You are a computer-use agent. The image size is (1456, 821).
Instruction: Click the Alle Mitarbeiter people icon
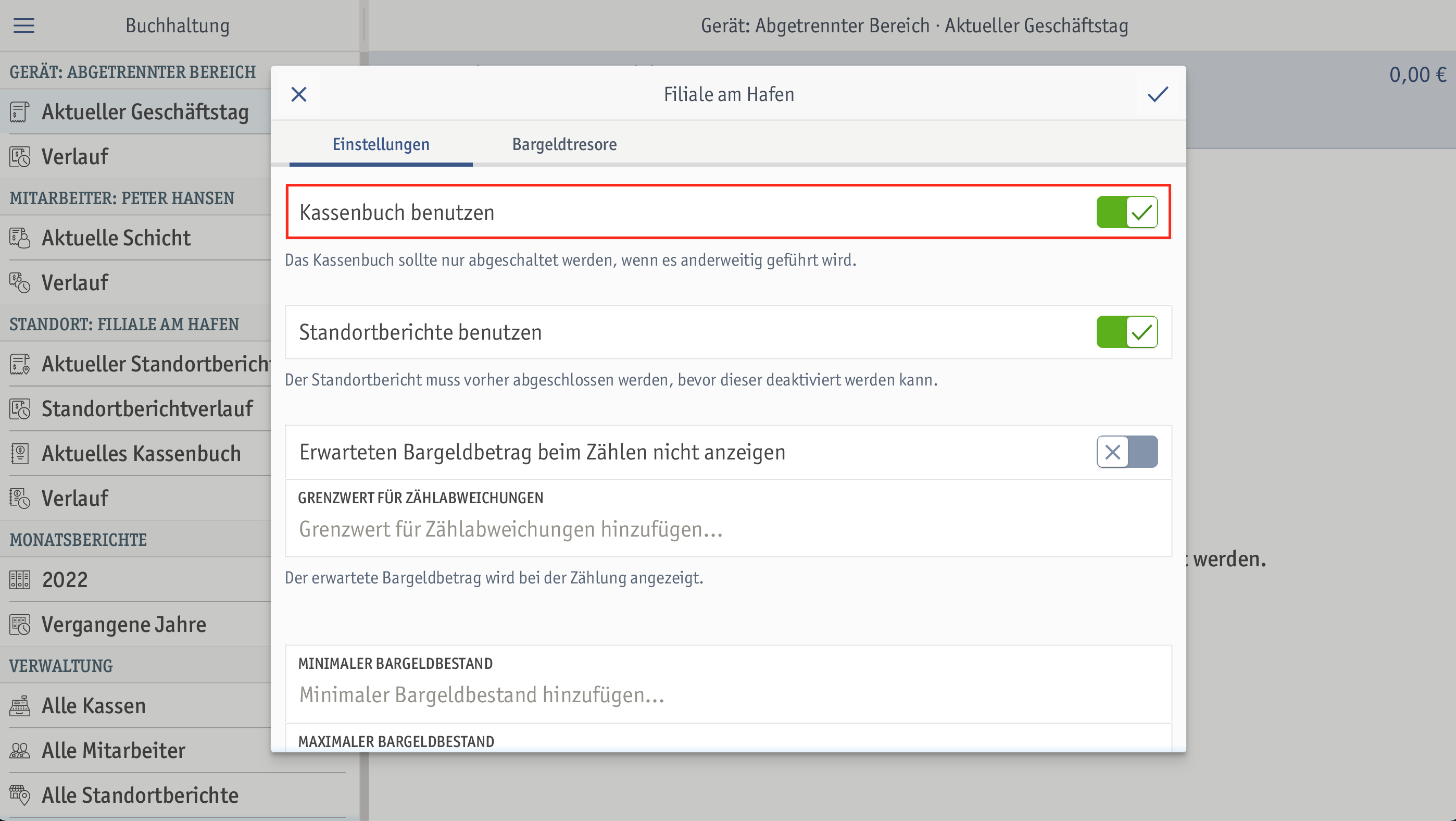tap(19, 750)
